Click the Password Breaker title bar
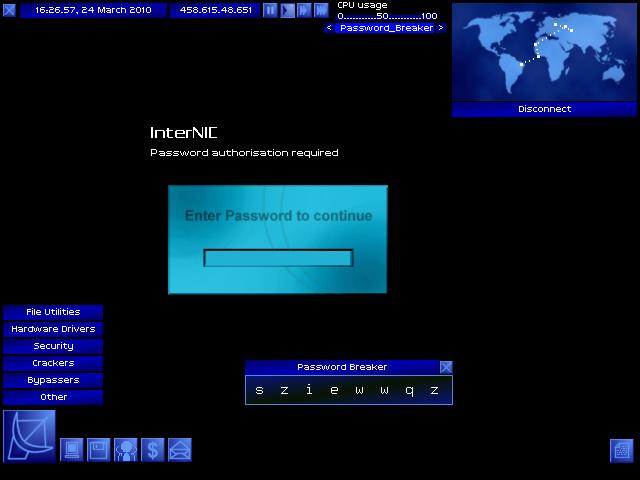Image resolution: width=640 pixels, height=480 pixels. (342, 367)
